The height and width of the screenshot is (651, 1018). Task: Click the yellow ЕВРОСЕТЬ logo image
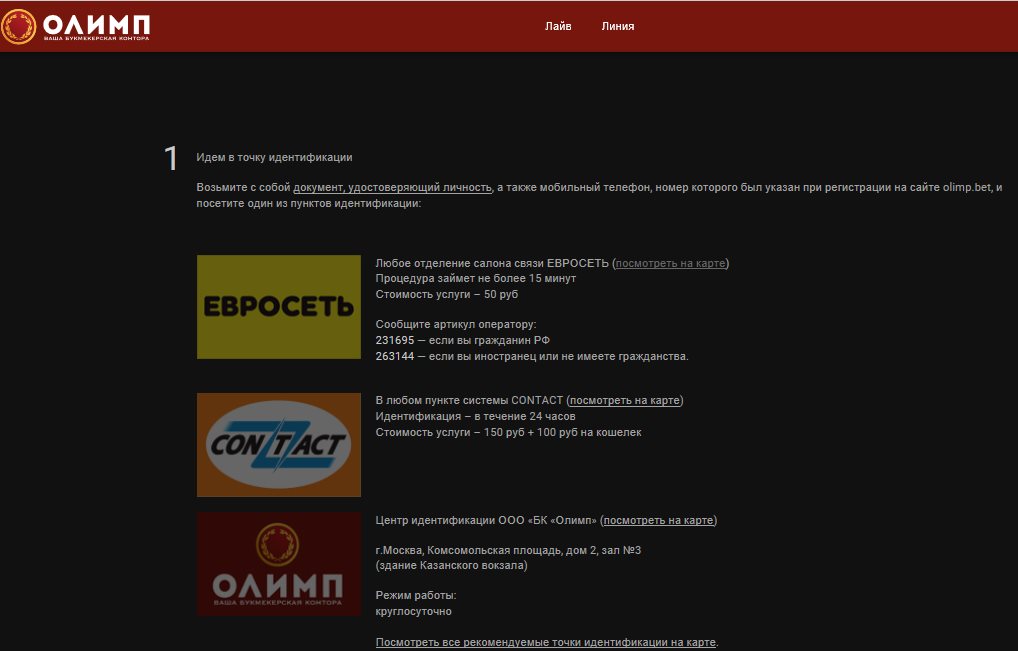279,306
